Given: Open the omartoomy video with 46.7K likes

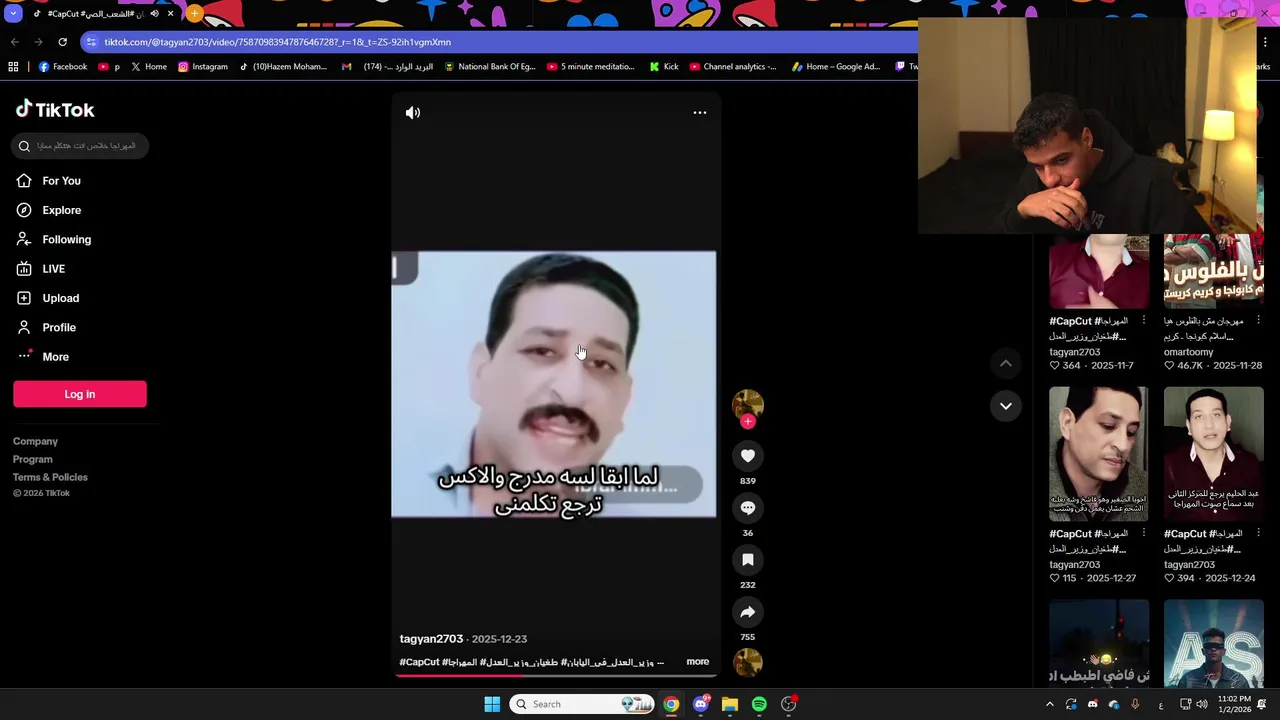Looking at the screenshot, I should [1214, 271].
